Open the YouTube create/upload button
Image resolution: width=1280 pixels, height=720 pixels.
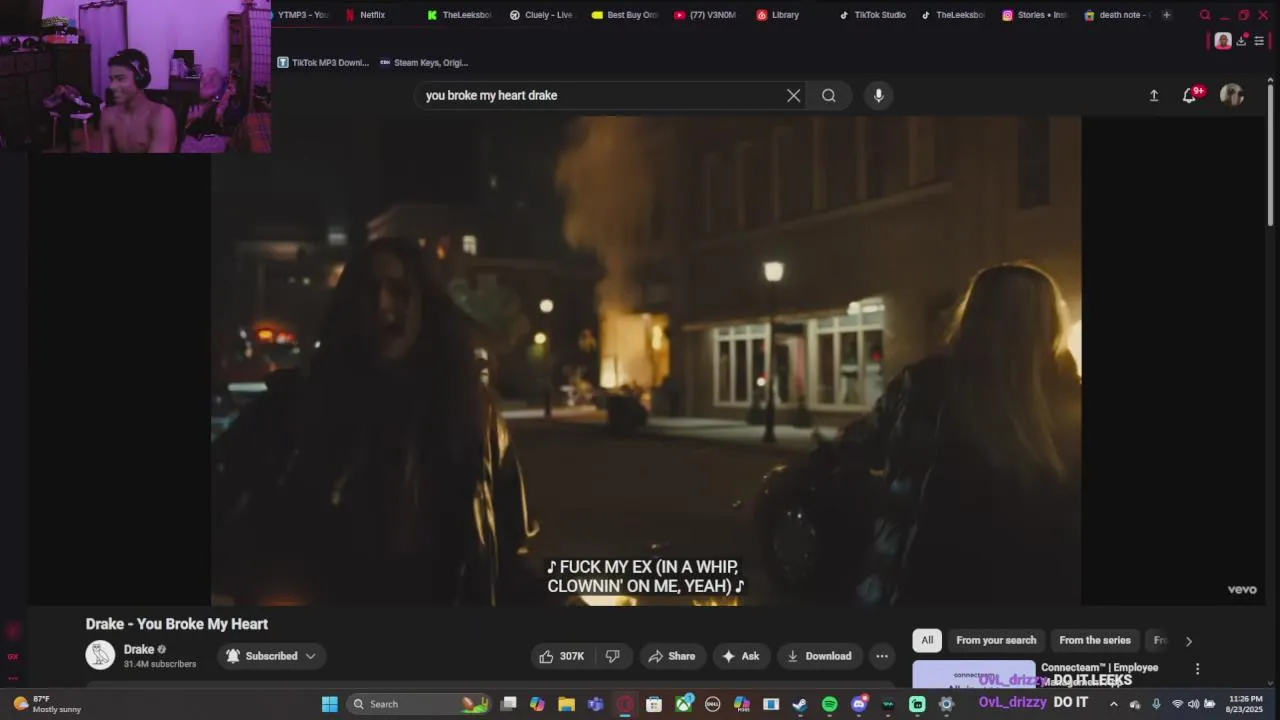click(1153, 96)
